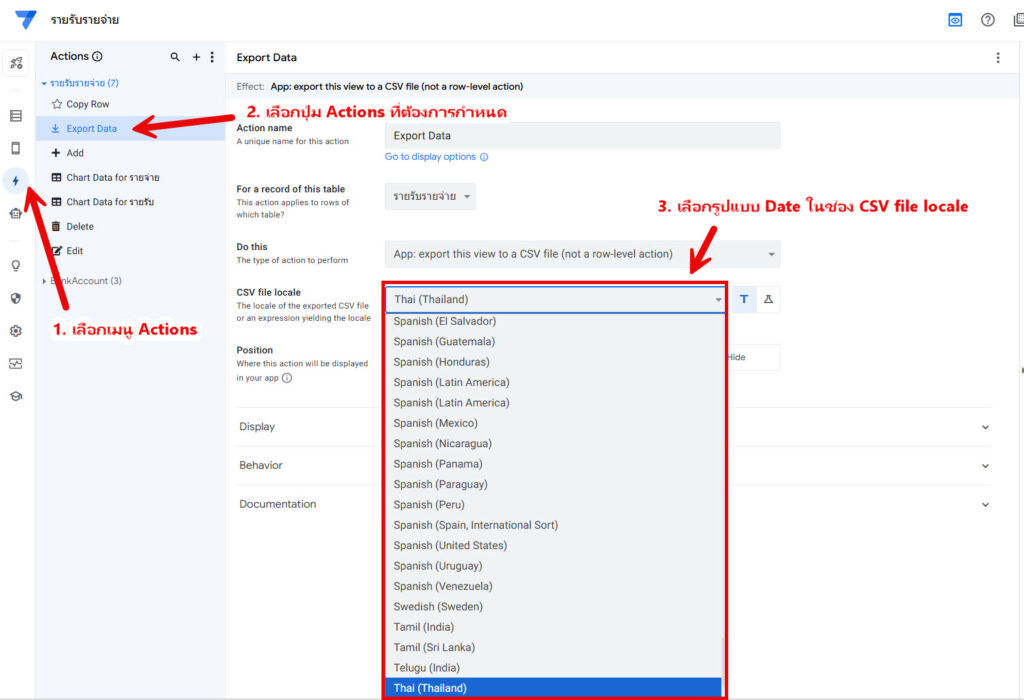The height and width of the screenshot is (700, 1024).
Task: Open the Manage monitor sidebar icon
Action: 16,363
